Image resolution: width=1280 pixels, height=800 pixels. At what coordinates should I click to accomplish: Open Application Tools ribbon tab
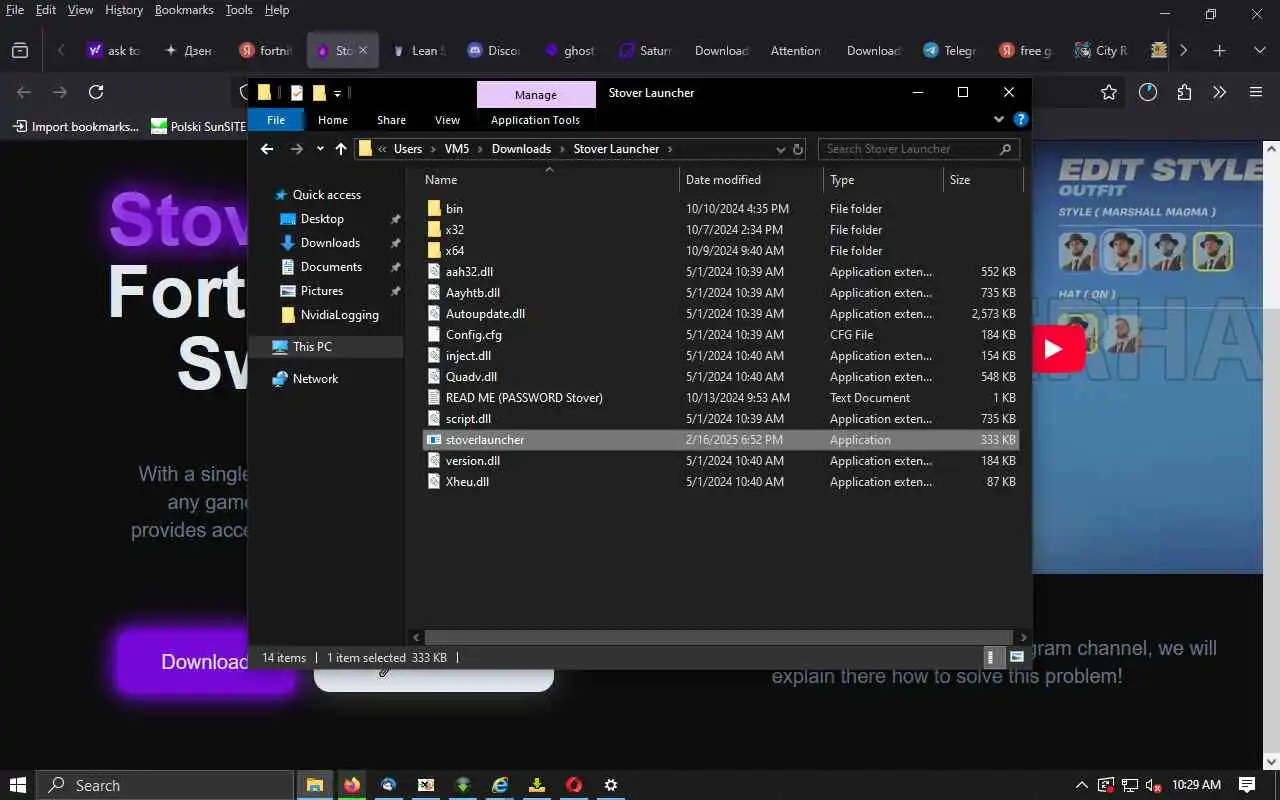(535, 120)
